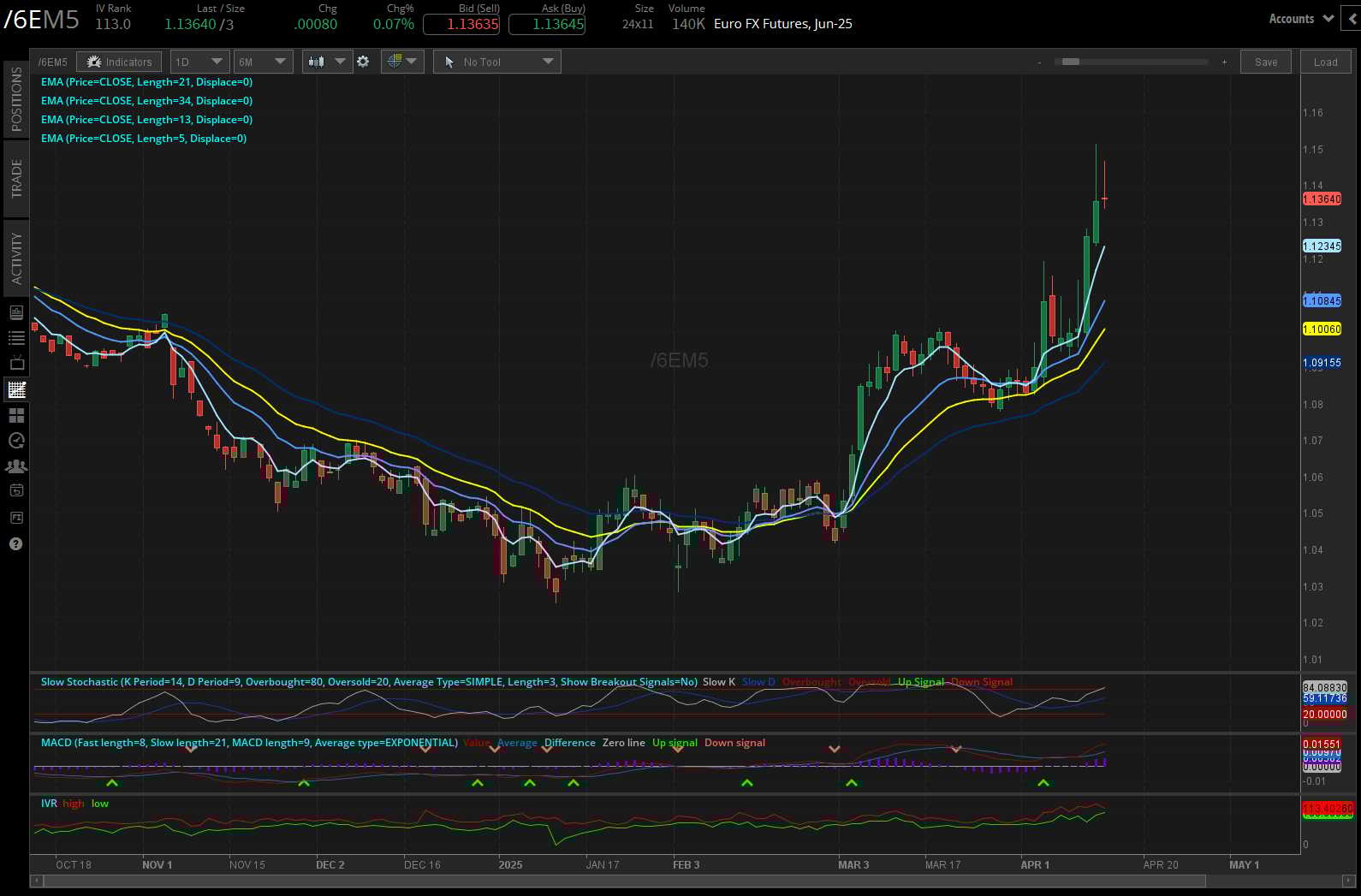This screenshot has height=896, width=1361.
Task: Save the current chart layout
Action: pos(1265,62)
